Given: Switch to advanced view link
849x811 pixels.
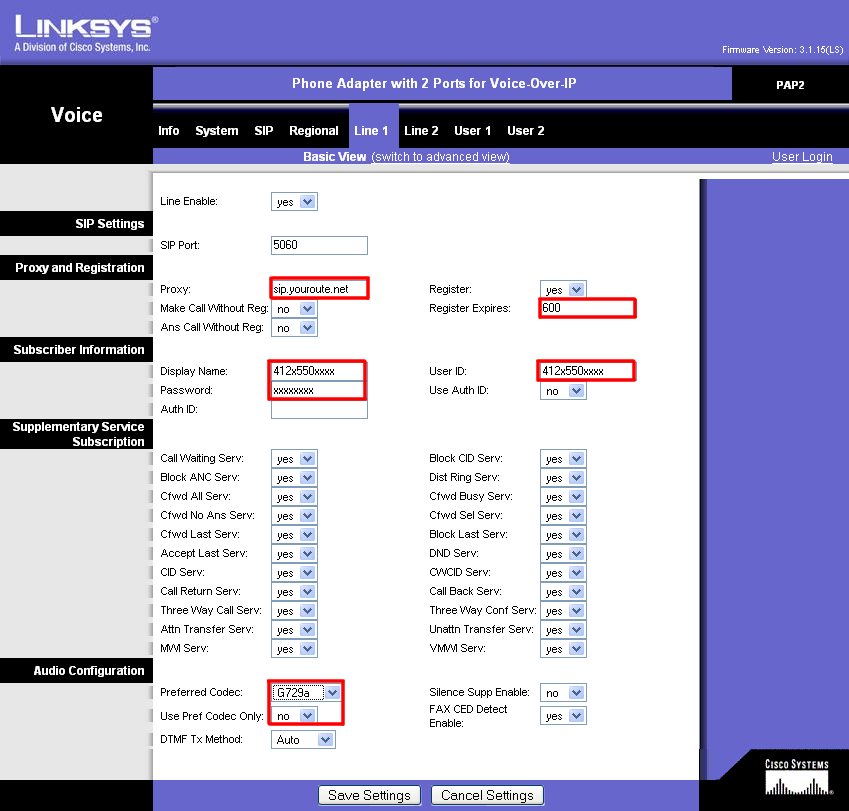Looking at the screenshot, I should [440, 157].
